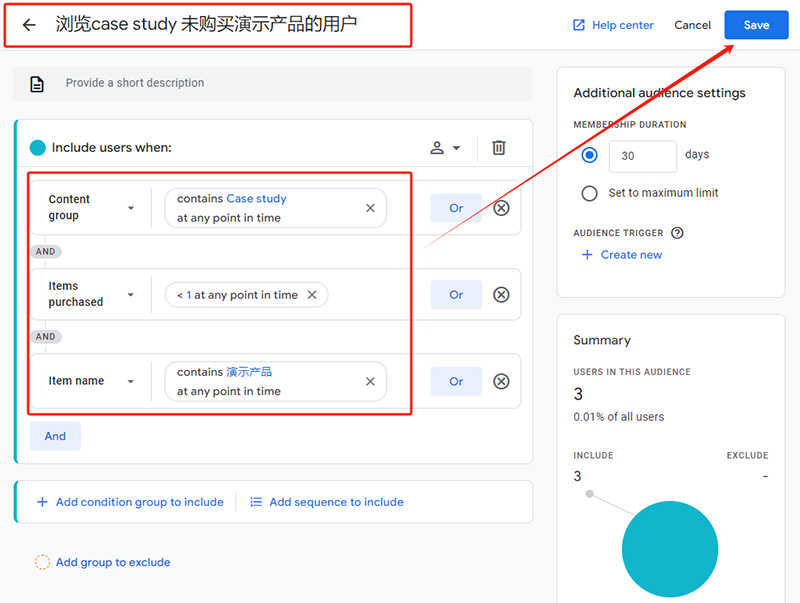Select the 30 days duration radio button
This screenshot has width=800, height=603.
click(x=589, y=155)
